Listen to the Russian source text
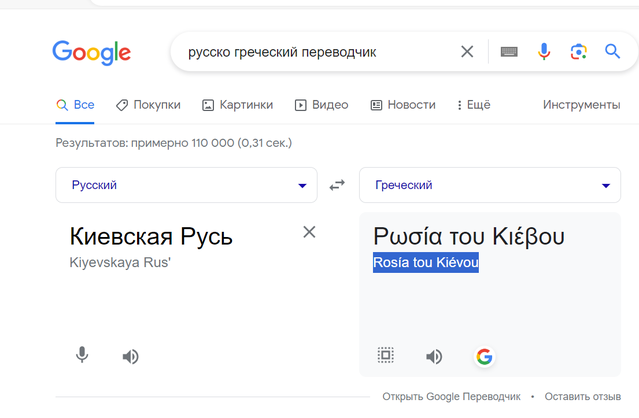This screenshot has width=639, height=418. point(131,356)
